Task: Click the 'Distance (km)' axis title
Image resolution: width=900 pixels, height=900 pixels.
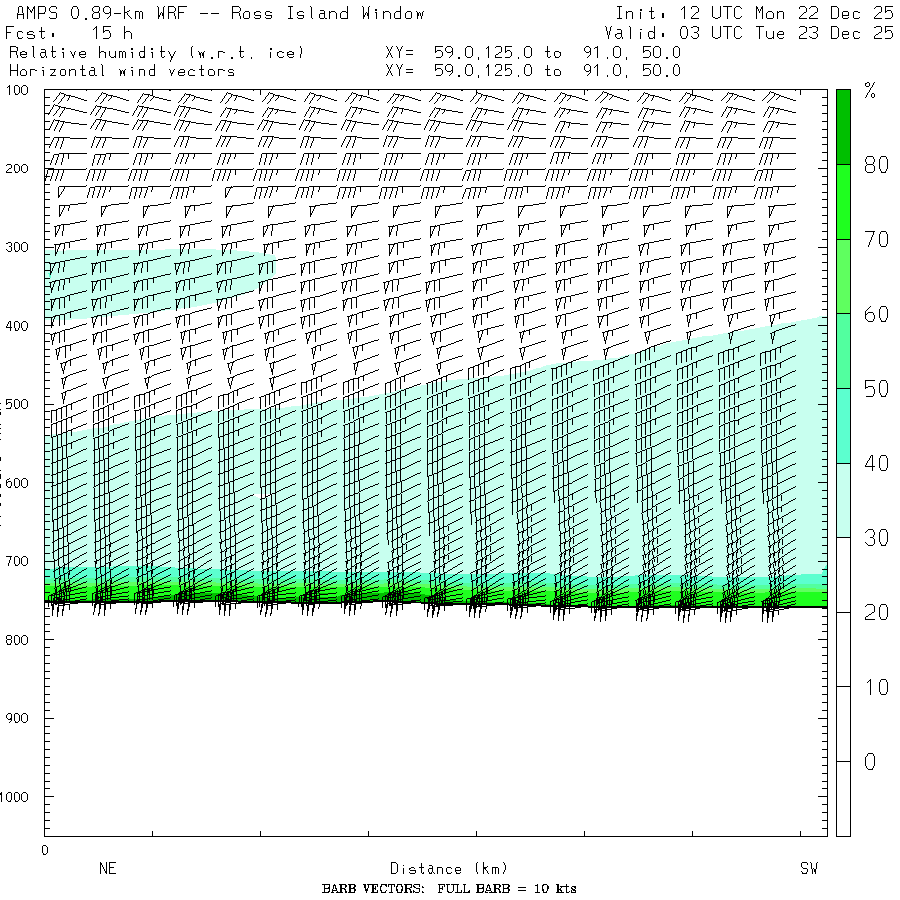Action: [449, 868]
